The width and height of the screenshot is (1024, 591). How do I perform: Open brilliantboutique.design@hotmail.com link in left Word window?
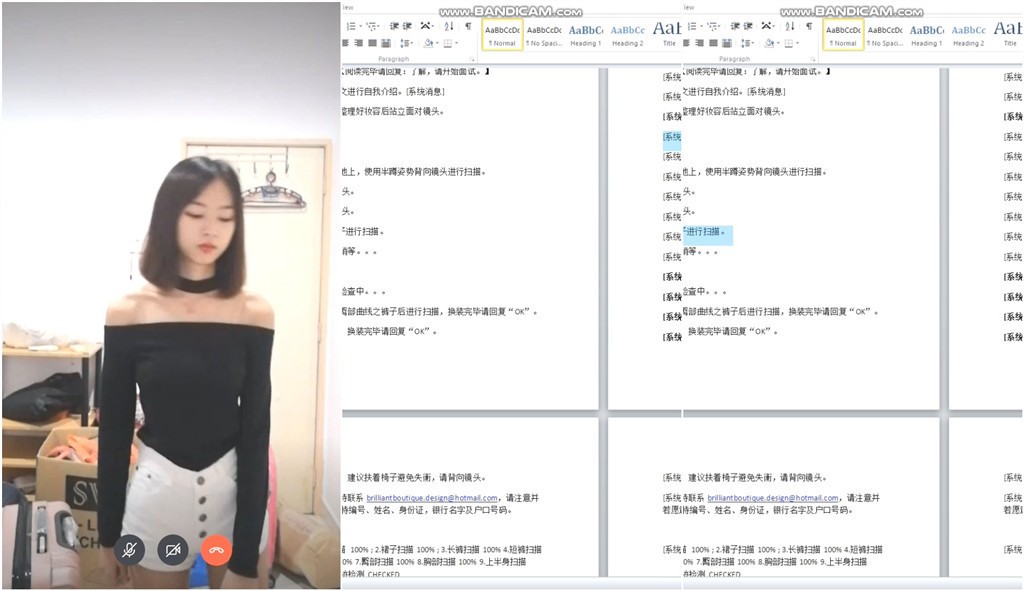pos(432,498)
